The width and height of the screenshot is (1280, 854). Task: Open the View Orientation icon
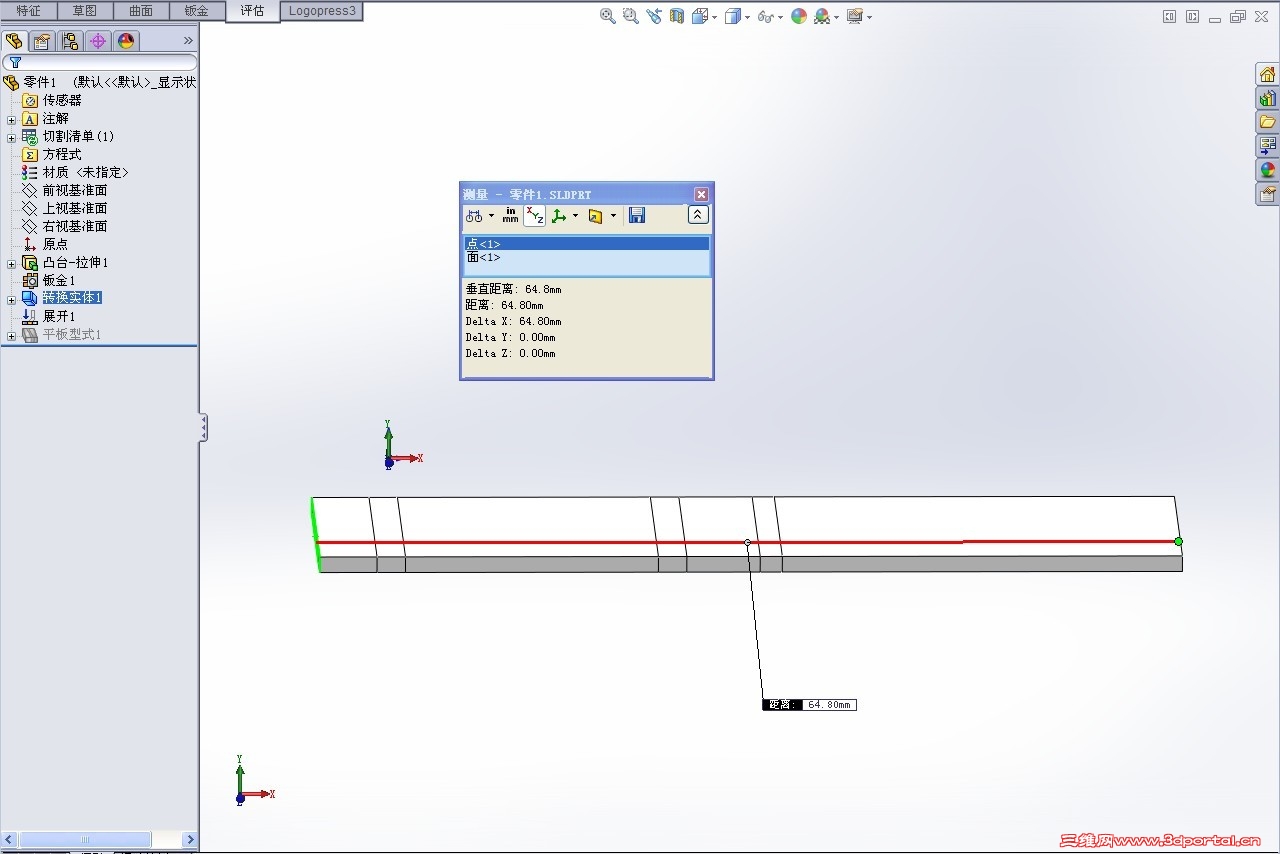tap(700, 16)
